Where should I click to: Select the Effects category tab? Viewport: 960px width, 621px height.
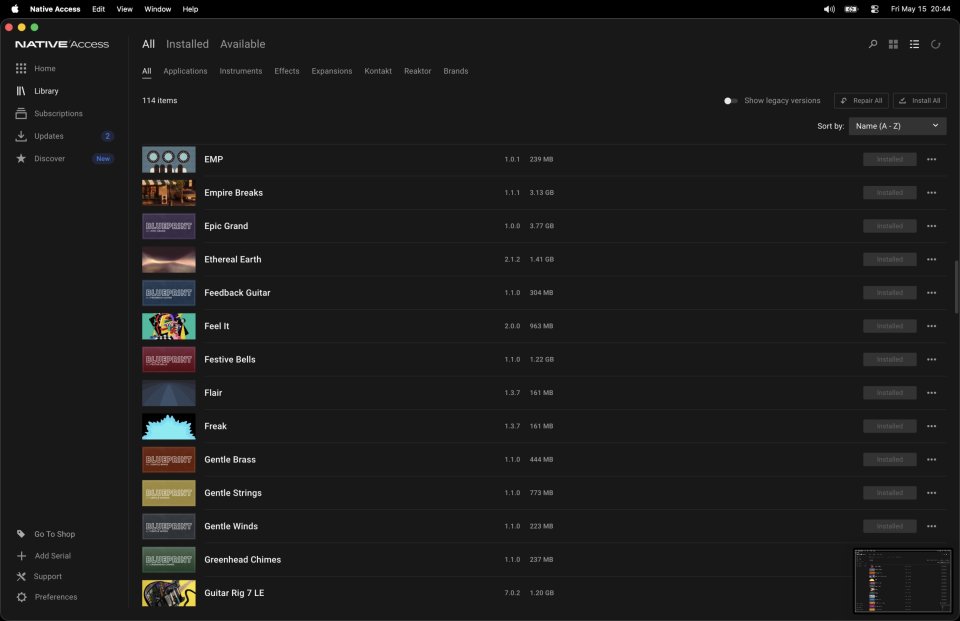coord(287,71)
